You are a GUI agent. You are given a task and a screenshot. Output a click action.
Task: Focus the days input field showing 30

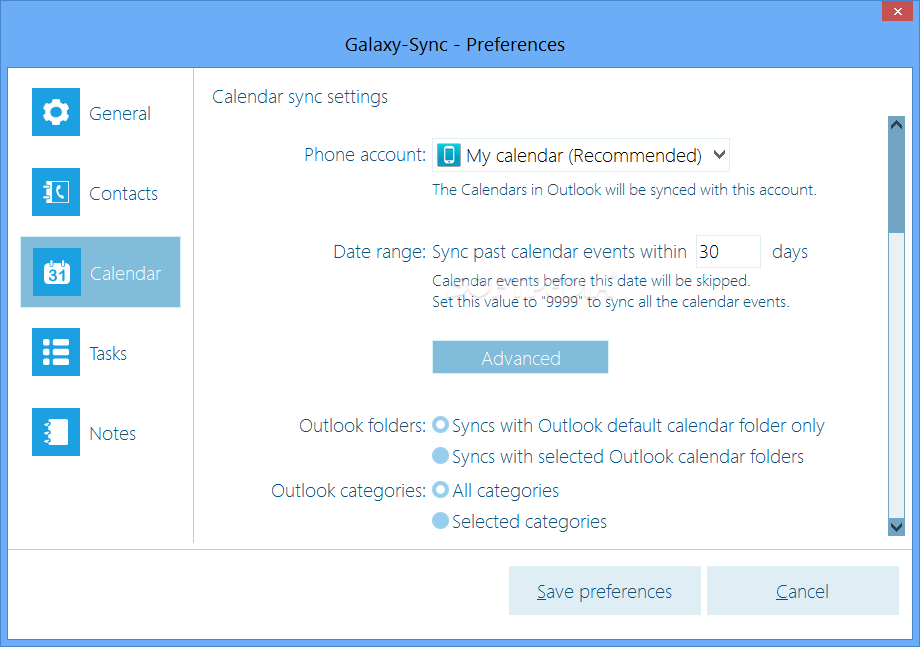[x=728, y=252]
